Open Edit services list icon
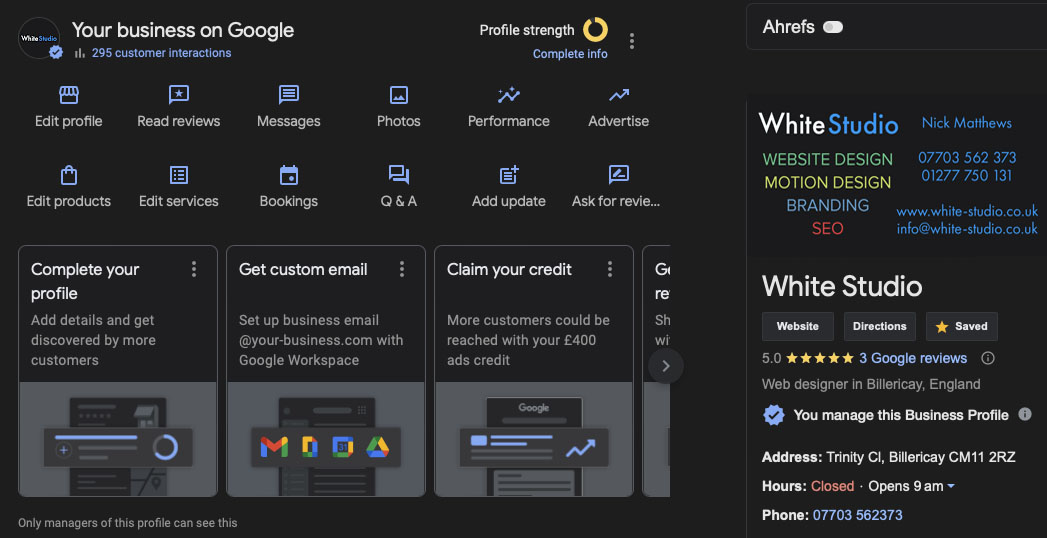This screenshot has width=1047, height=538. (178, 175)
